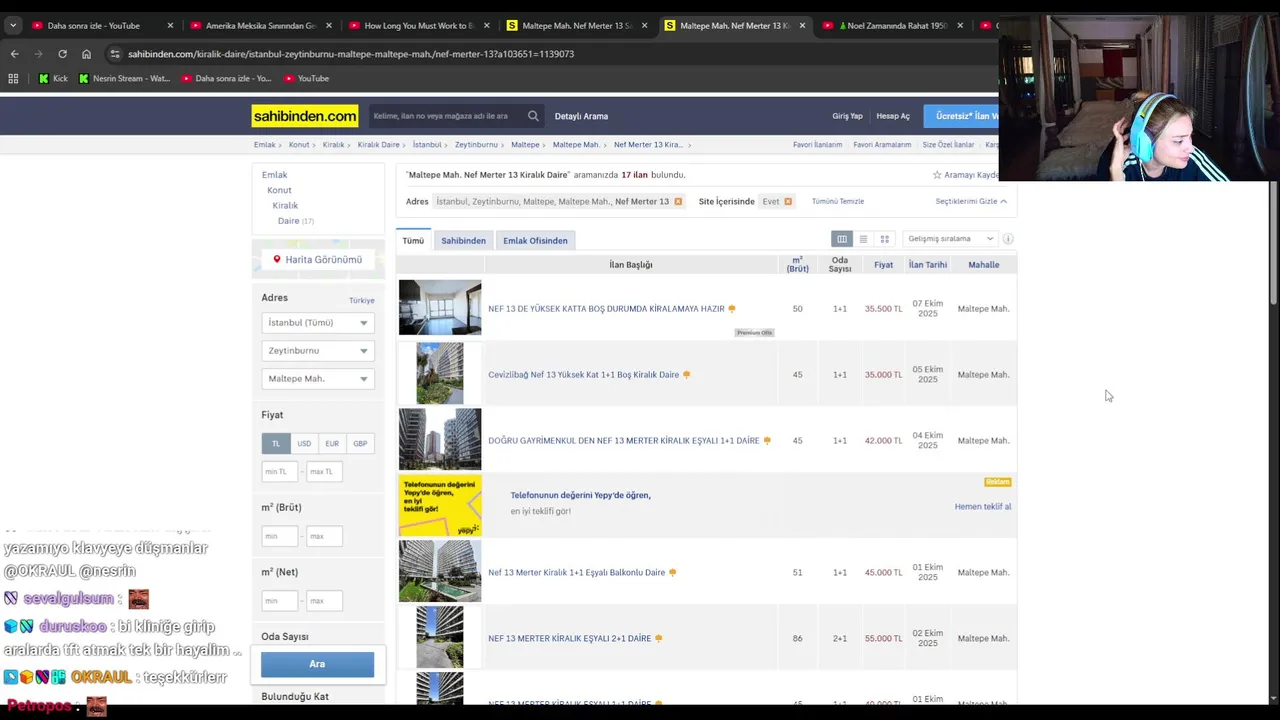Viewport: 1280px width, 720px height.
Task: Open Favori İlanlarım link
Action: pyautogui.click(x=818, y=145)
